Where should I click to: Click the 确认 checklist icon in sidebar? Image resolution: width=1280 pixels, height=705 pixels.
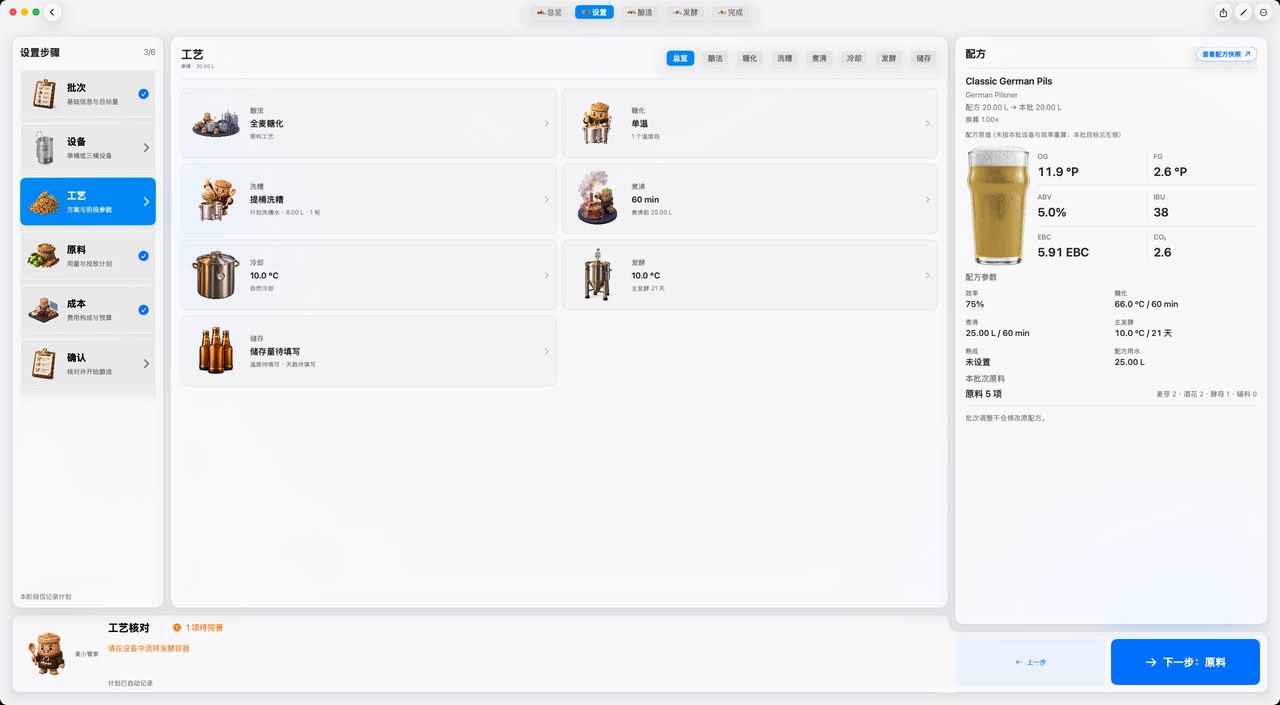(x=44, y=364)
